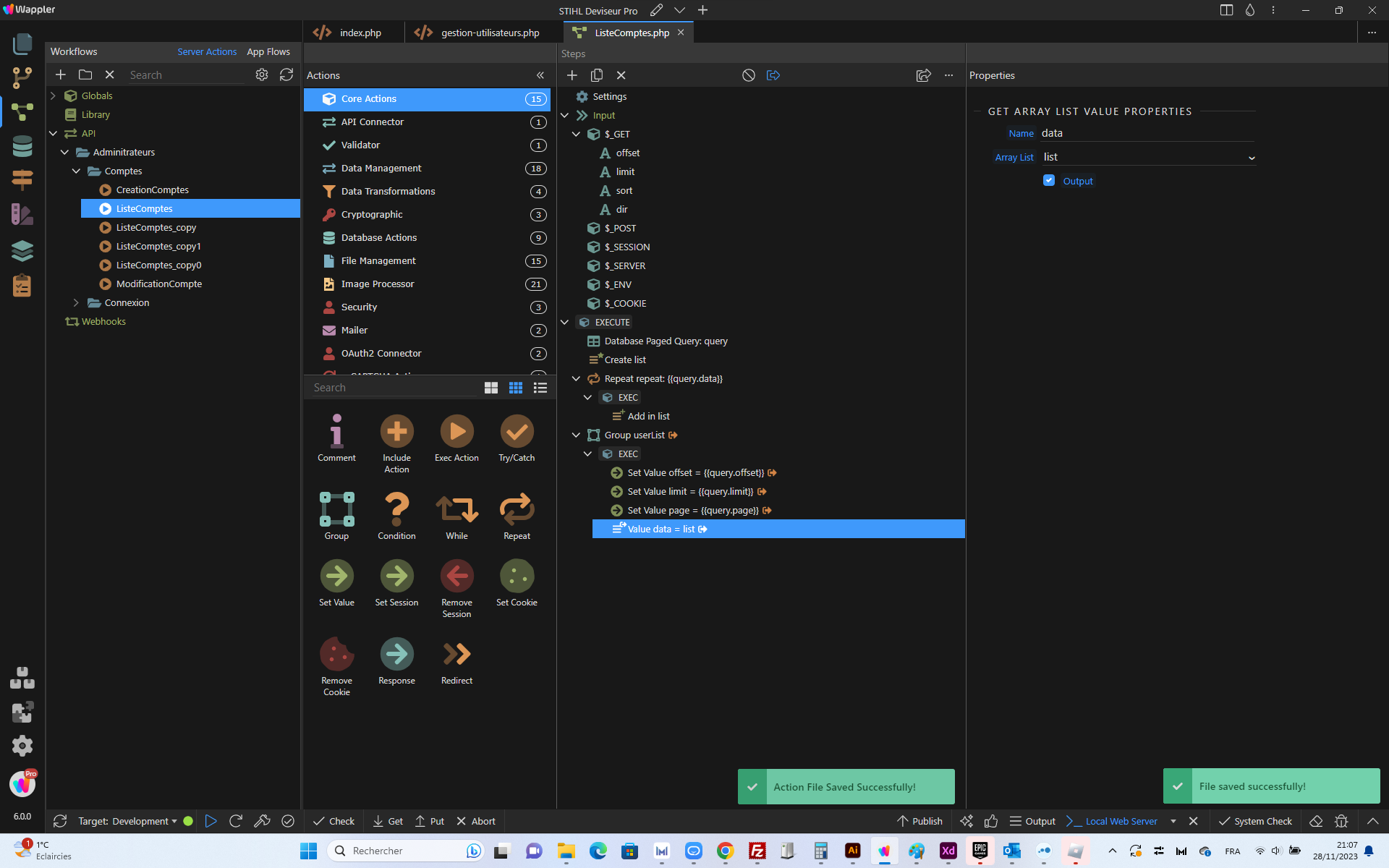
Task: Select the Redirect action icon
Action: point(456,655)
